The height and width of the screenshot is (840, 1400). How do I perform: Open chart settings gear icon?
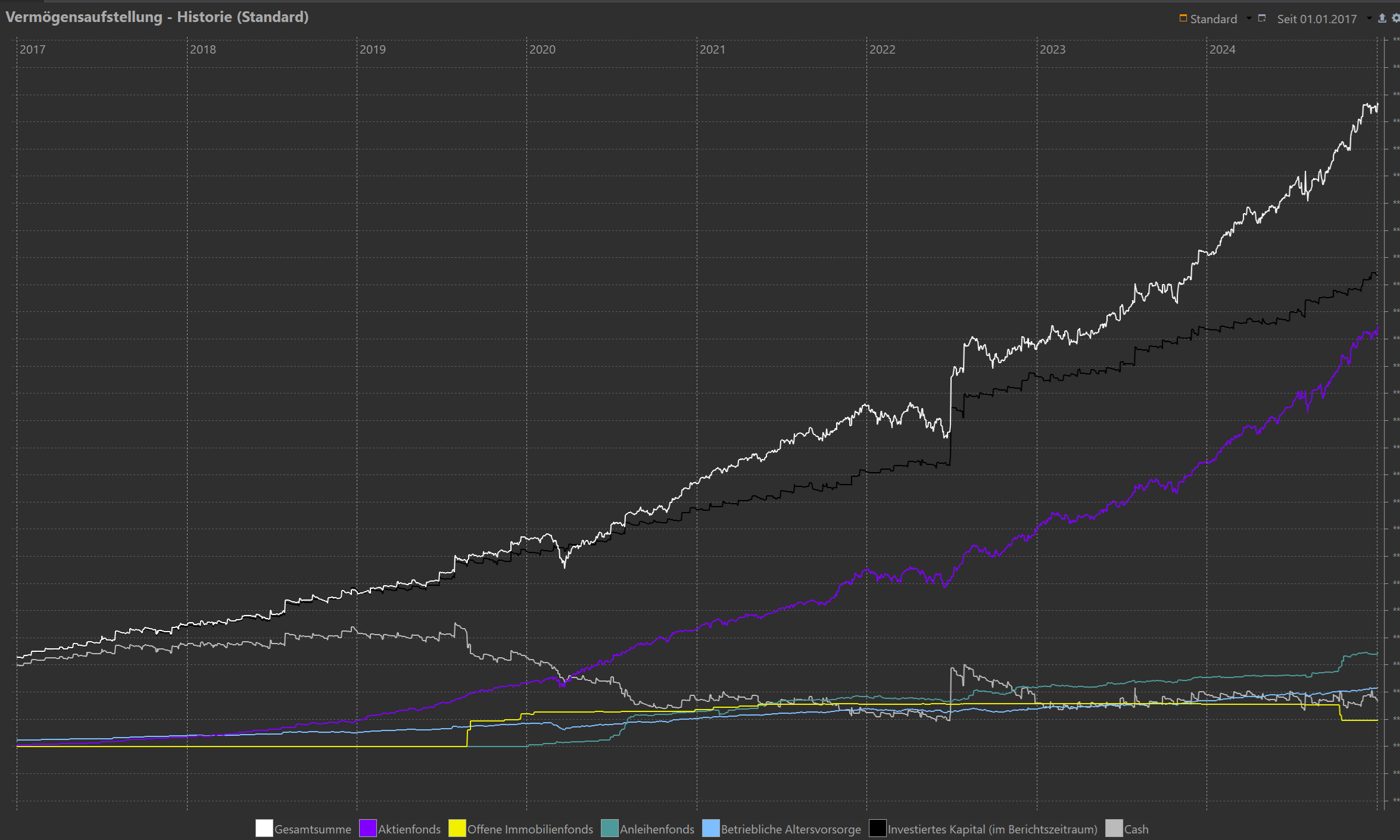click(1395, 18)
